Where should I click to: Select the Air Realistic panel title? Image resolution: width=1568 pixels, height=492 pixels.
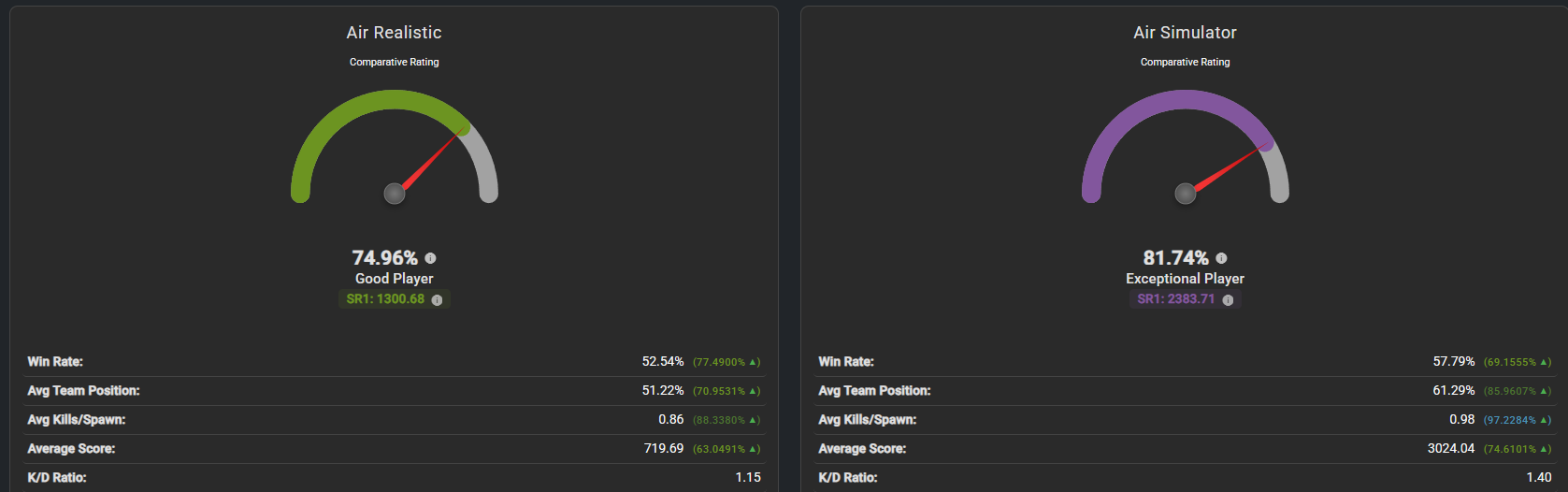[394, 33]
